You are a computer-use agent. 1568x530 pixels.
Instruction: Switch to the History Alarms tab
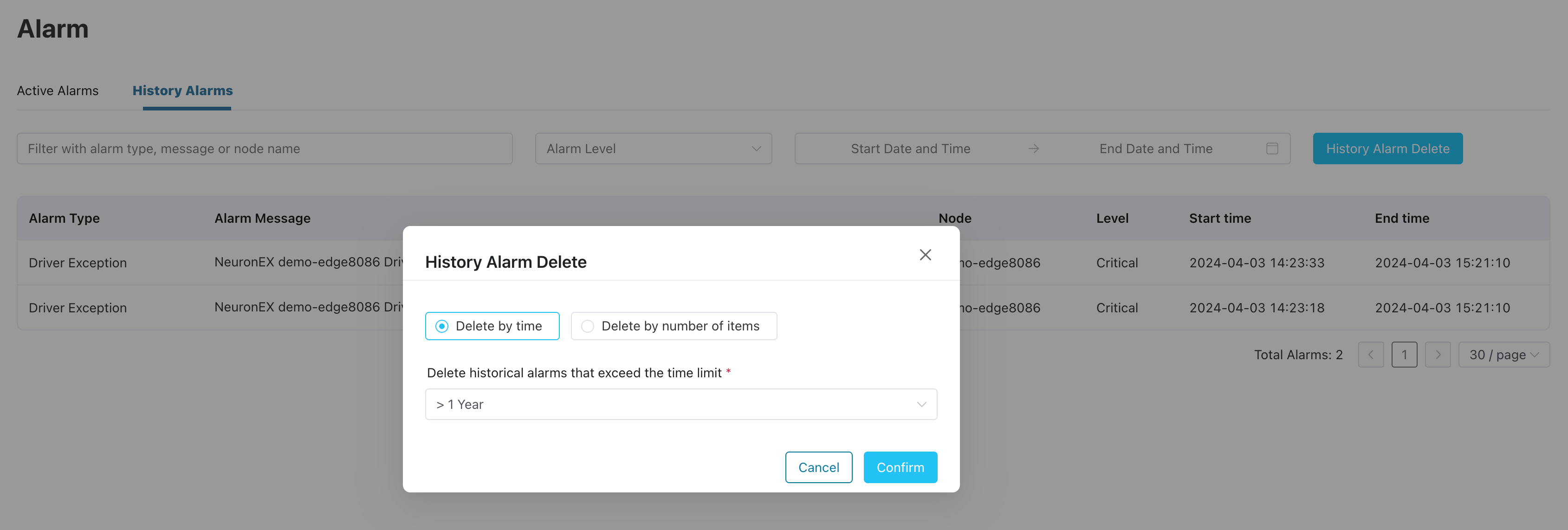click(182, 90)
